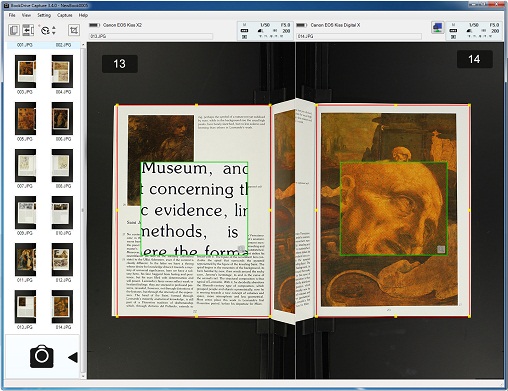Click left camera 1/50 shutter speed value
Viewport: 508px width, 391px height.
pyautogui.click(x=265, y=25)
